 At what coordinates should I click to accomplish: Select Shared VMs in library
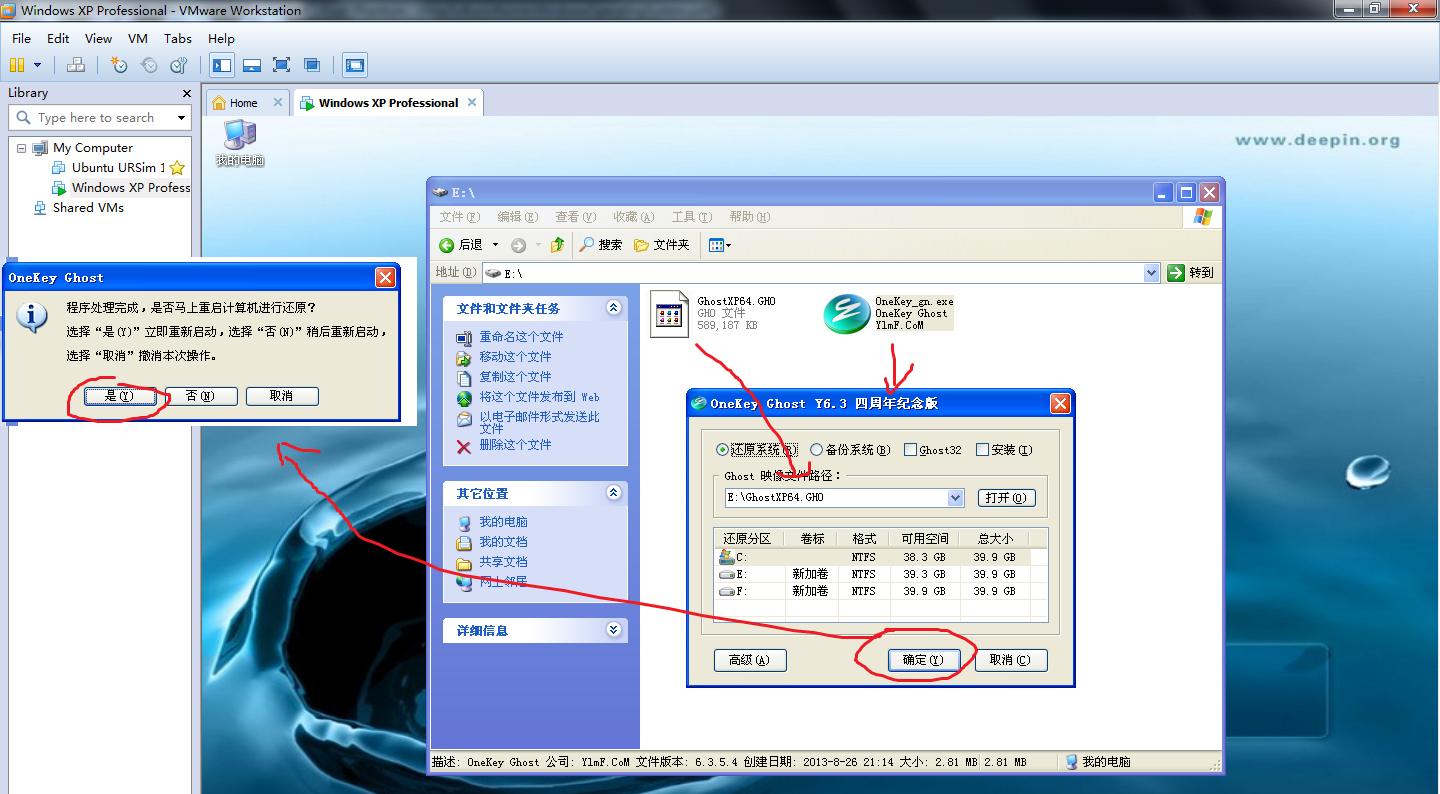pos(79,208)
